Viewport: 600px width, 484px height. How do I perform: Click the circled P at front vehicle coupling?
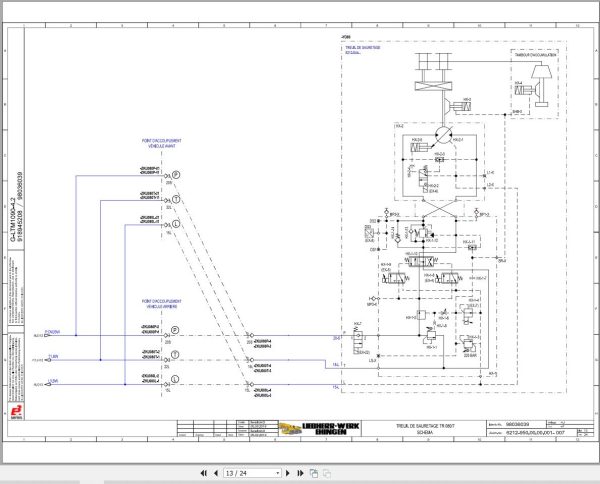176,175
